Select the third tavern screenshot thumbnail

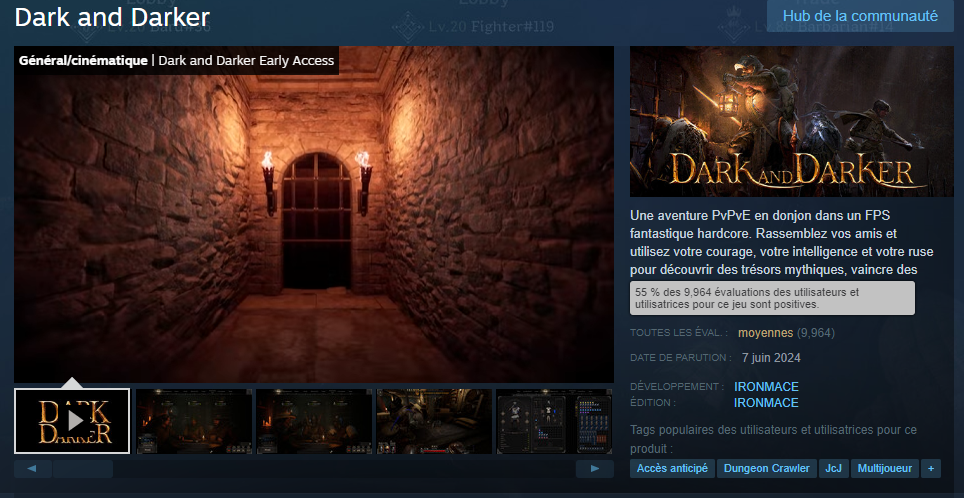click(314, 421)
